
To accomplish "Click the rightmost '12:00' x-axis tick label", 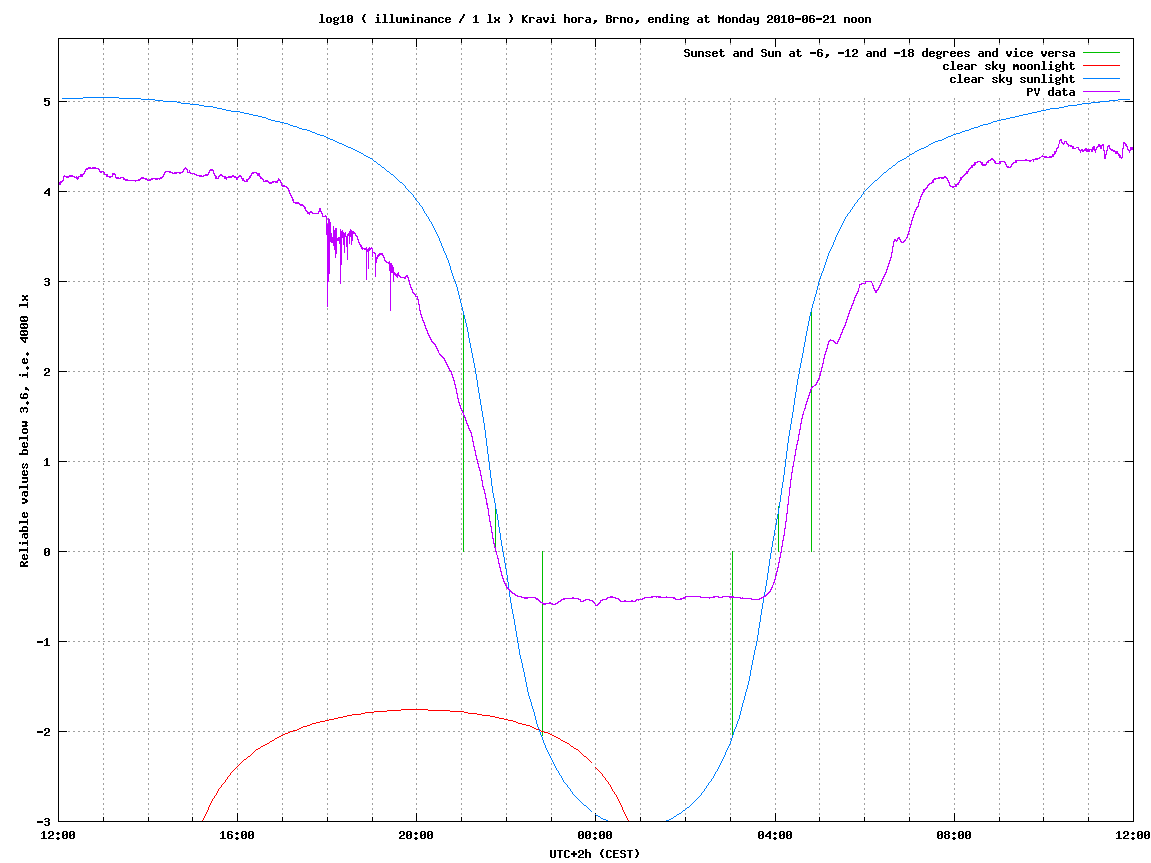I will pyautogui.click(x=1133, y=835).
